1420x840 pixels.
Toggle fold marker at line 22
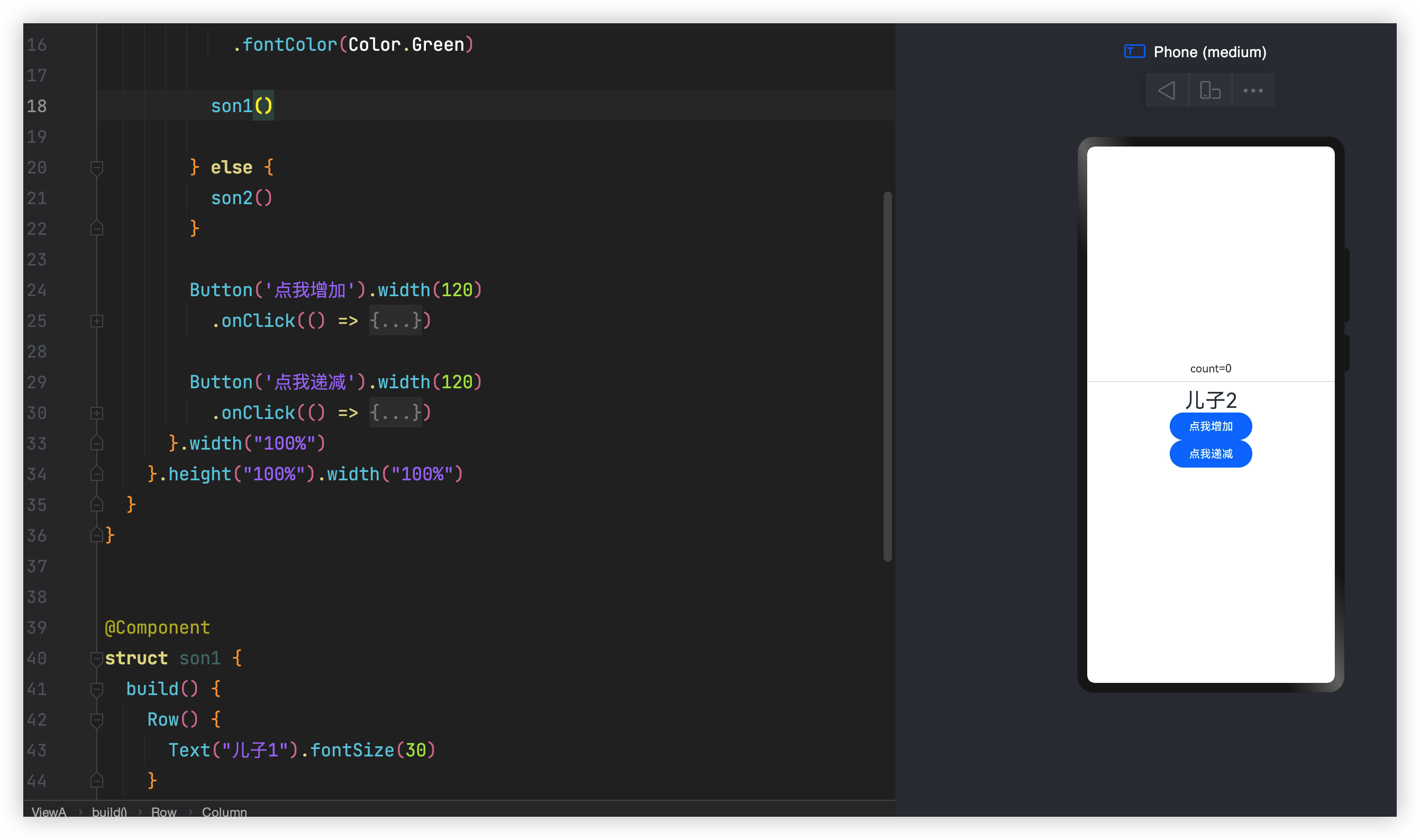97,229
